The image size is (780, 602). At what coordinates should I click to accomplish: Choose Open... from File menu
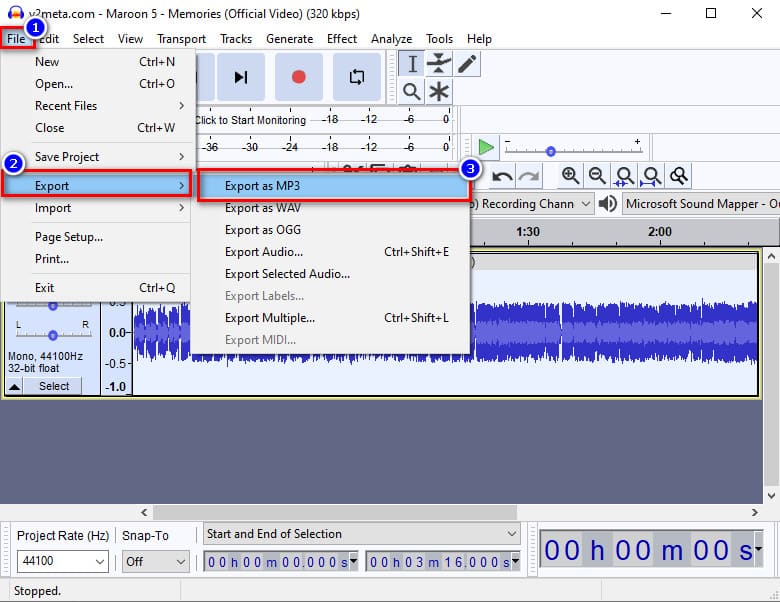click(97, 84)
